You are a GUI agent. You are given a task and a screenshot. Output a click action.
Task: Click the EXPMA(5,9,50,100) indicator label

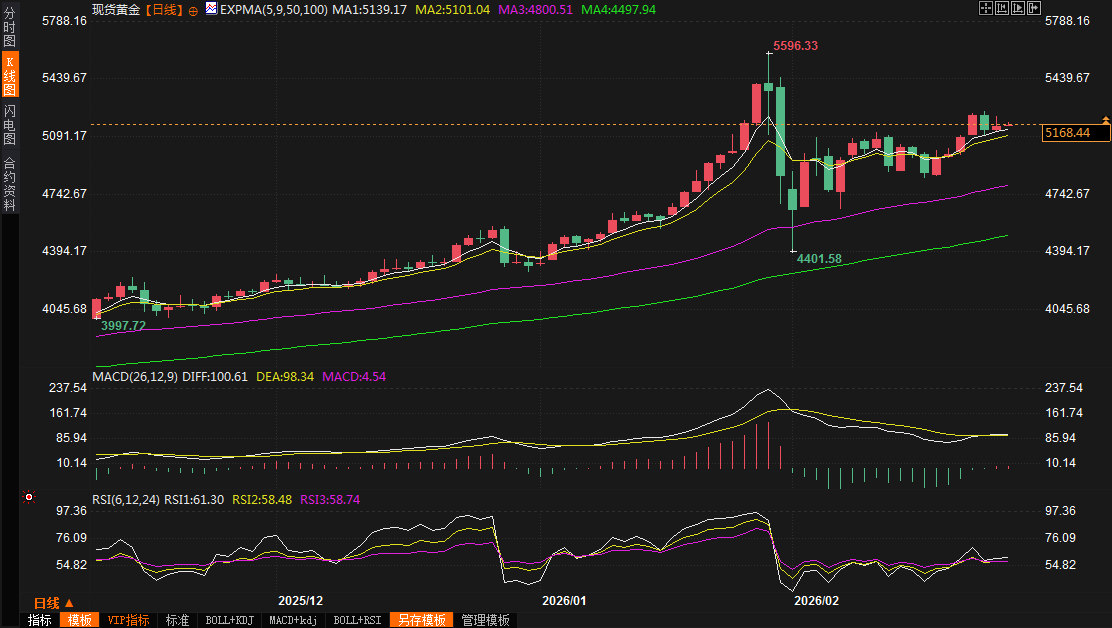click(x=274, y=10)
